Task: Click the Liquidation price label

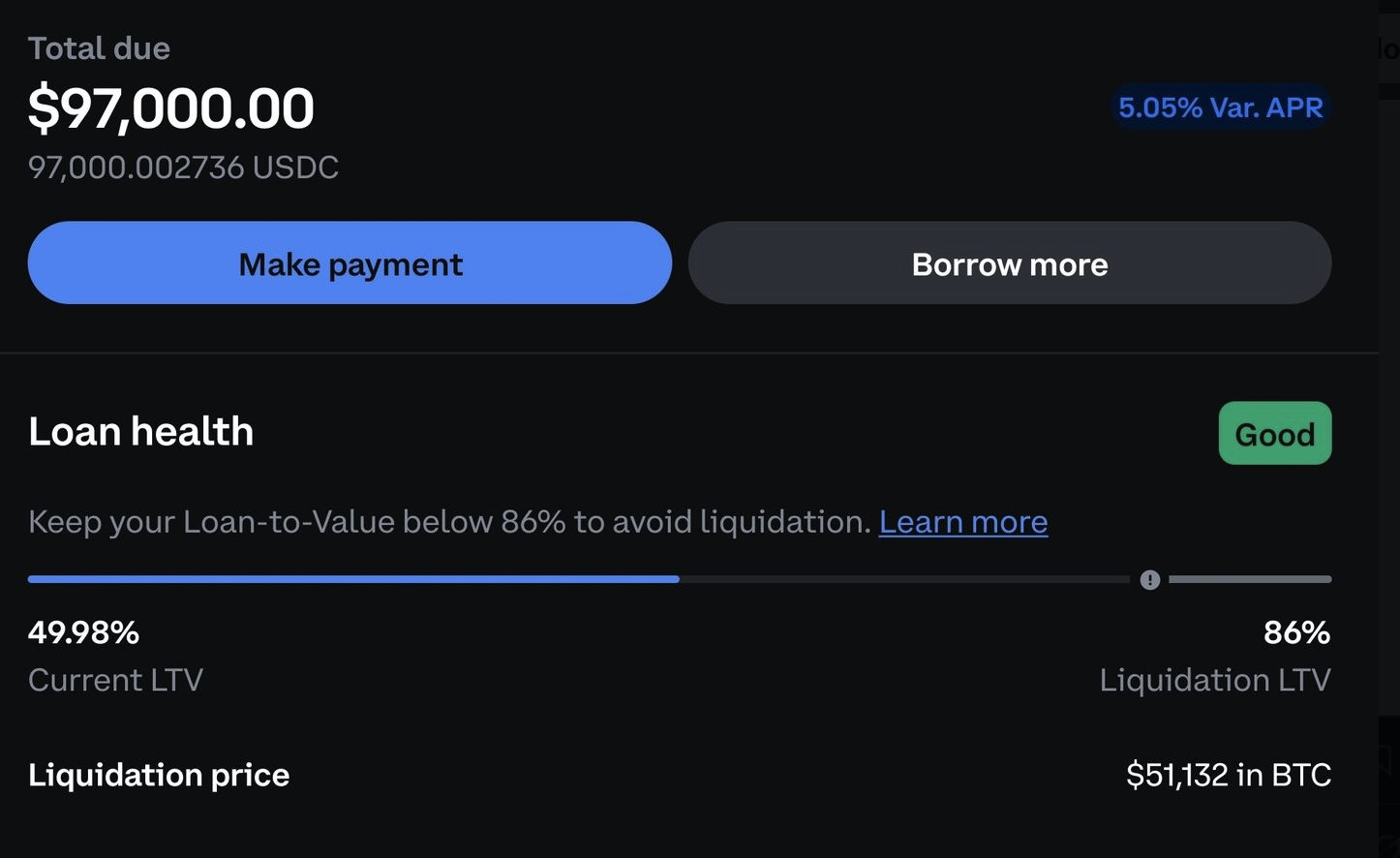Action: (x=159, y=775)
